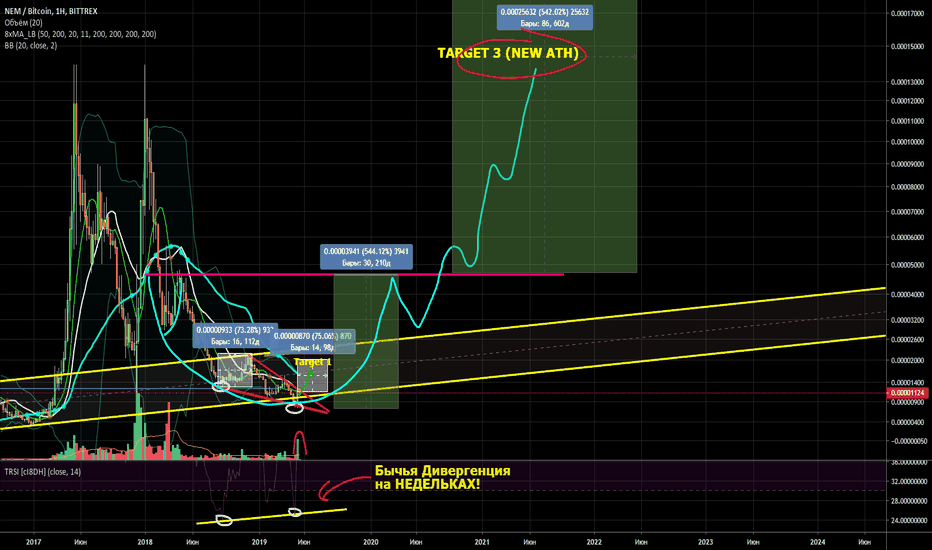Screen dimensions: 932x550
Task: Click the 0.00005000 price axis label
Action: point(908,265)
